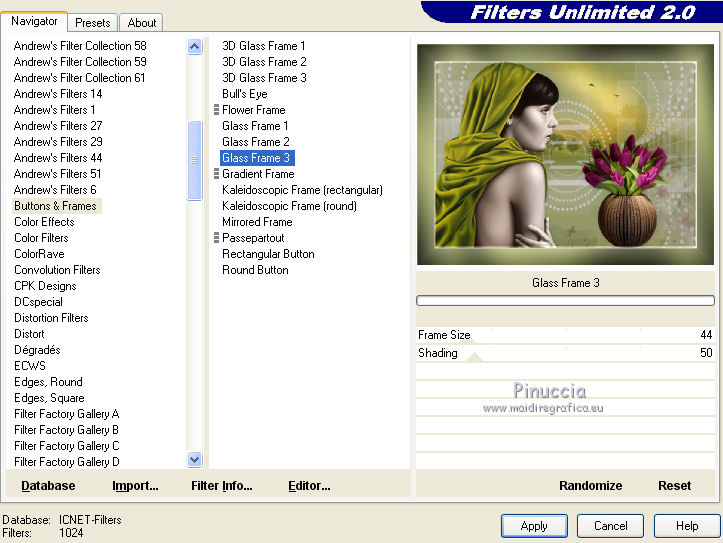Select the CPK Designs category
This screenshot has height=543, width=723.
pyautogui.click(x=45, y=286)
